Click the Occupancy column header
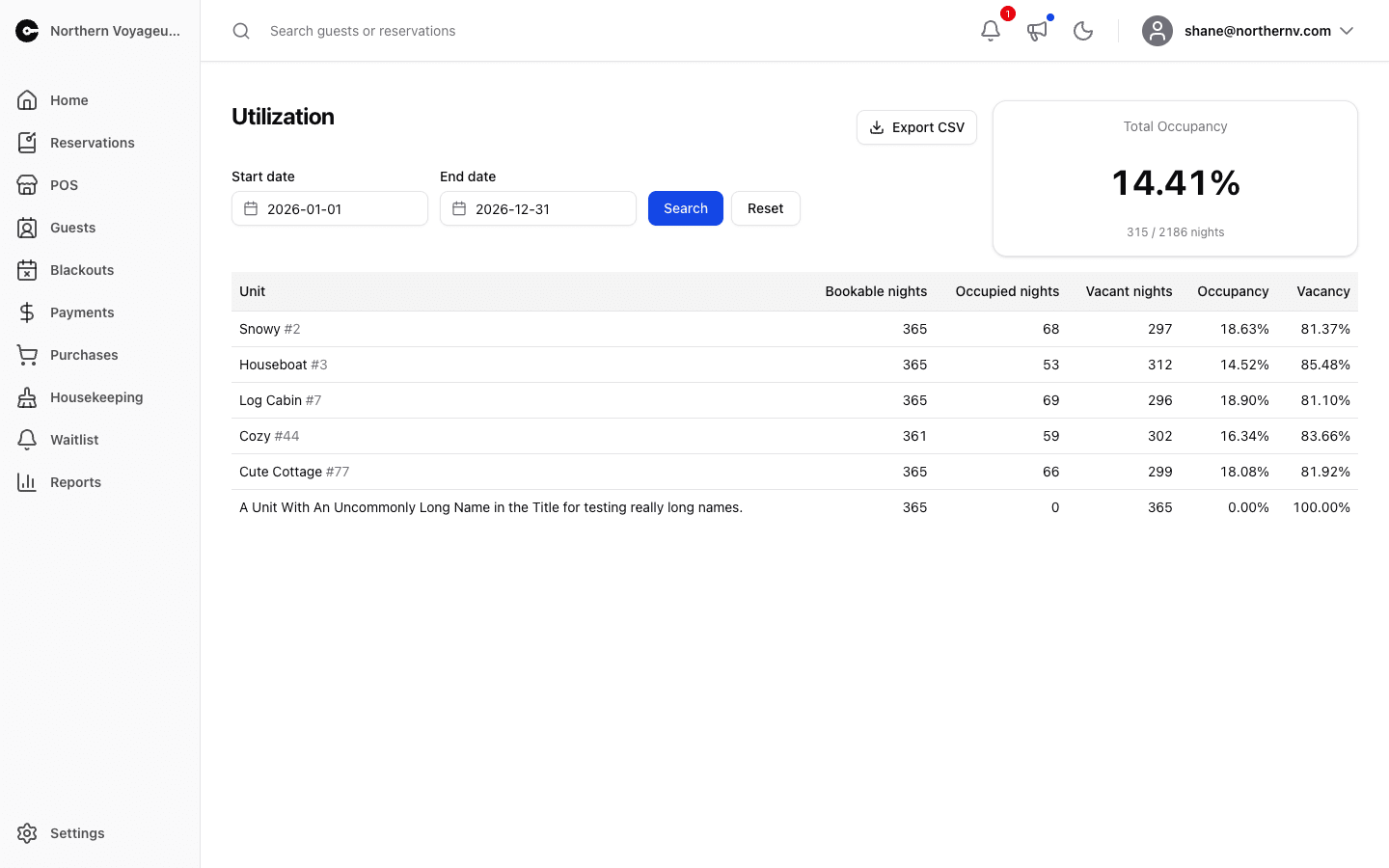 (x=1233, y=291)
